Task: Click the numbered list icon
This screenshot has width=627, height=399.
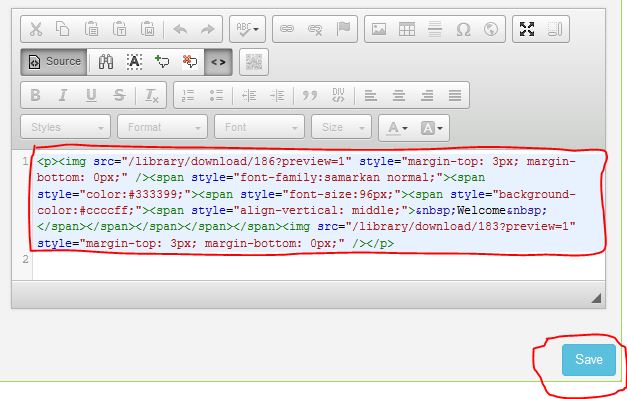Action: [x=188, y=95]
